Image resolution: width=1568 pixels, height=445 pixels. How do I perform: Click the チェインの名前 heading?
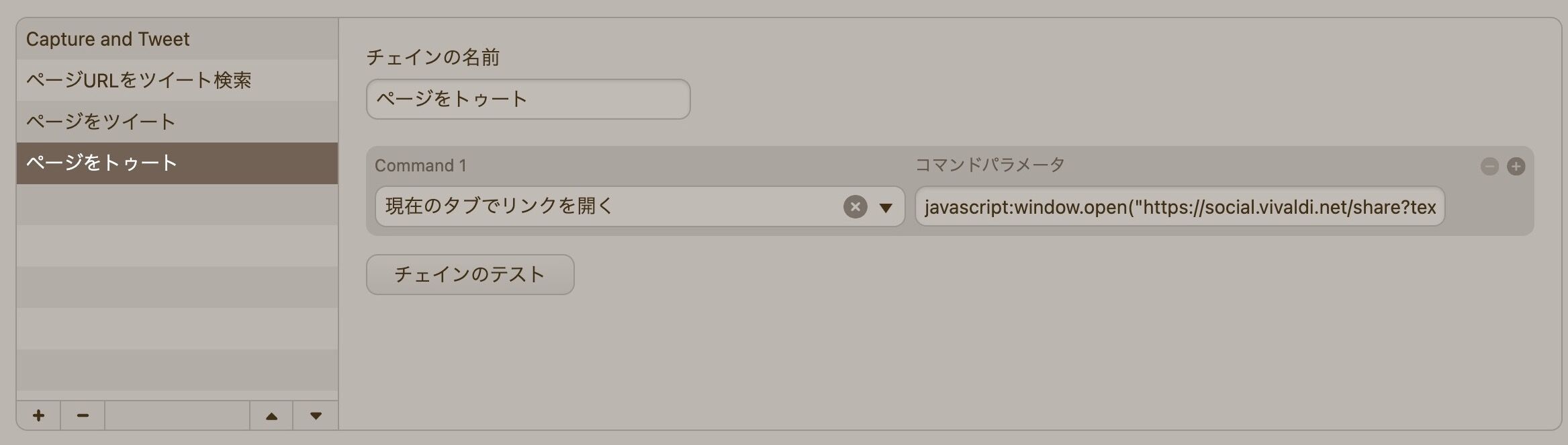click(433, 57)
